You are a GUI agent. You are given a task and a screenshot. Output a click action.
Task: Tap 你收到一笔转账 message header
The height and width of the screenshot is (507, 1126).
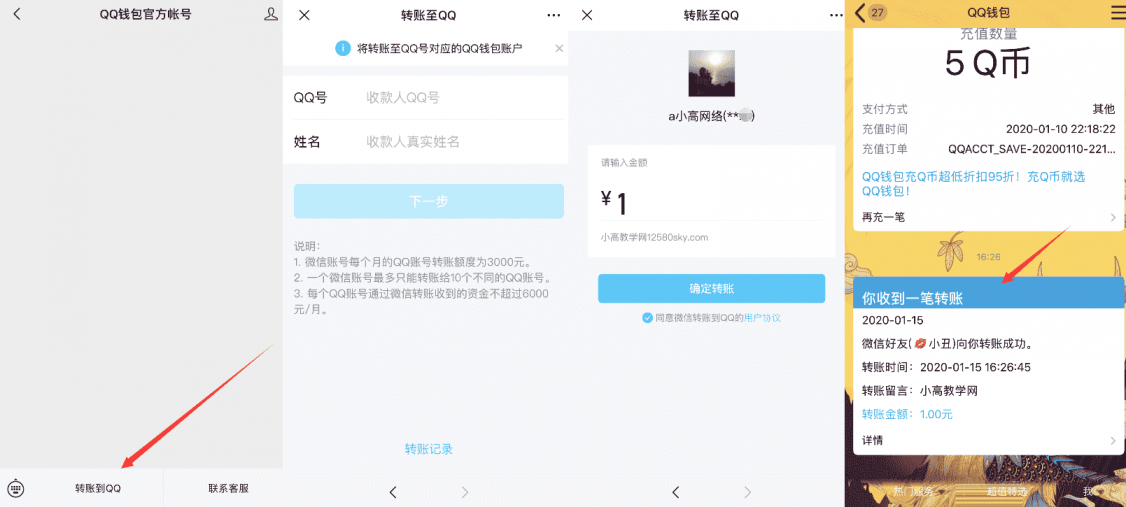[988, 292]
